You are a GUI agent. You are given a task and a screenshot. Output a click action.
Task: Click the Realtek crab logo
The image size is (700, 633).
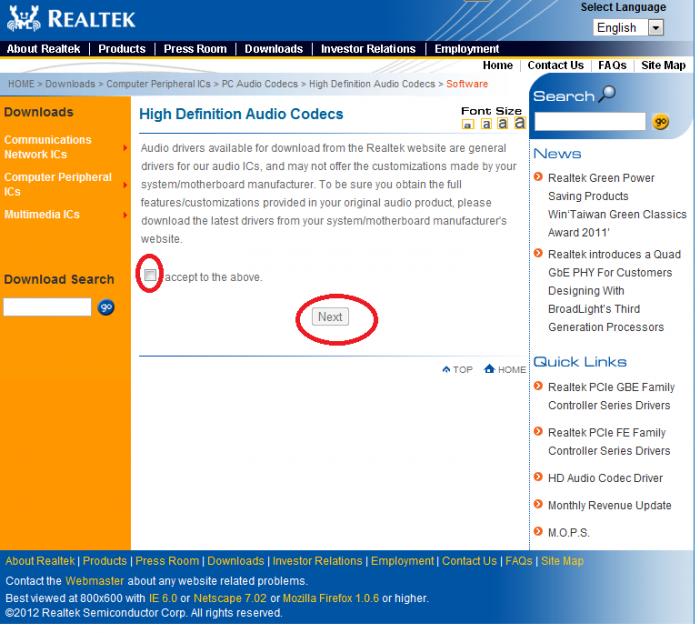point(25,19)
